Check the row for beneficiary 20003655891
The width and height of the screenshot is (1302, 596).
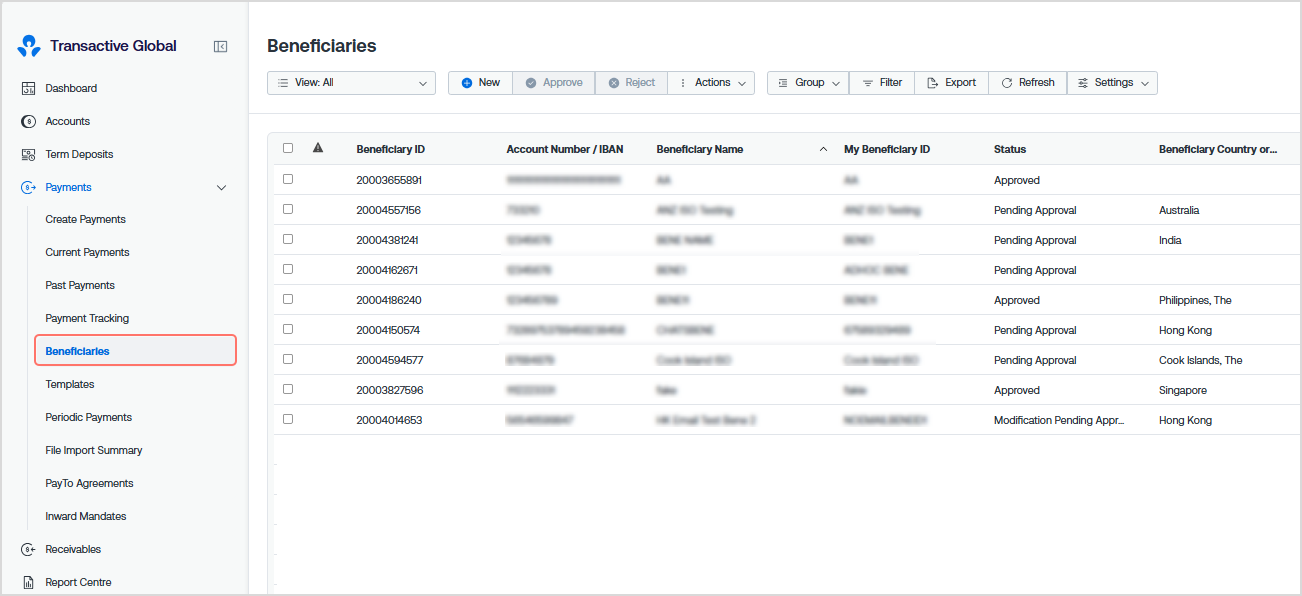pyautogui.click(x=288, y=179)
